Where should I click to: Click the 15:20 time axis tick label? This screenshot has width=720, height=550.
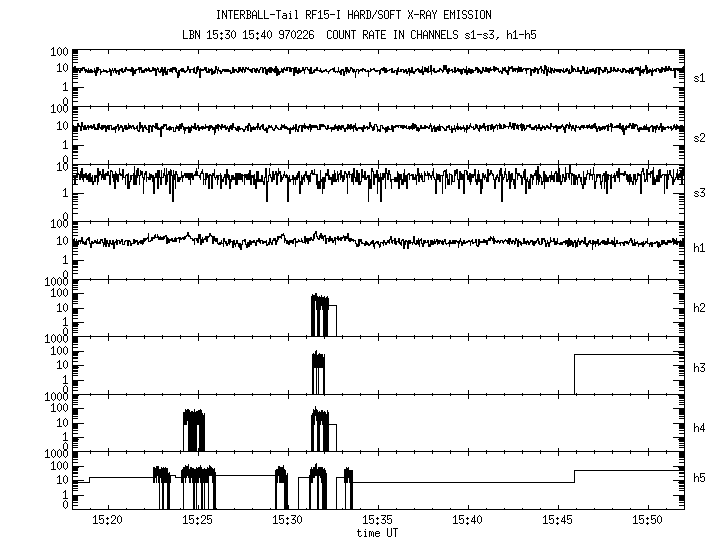(x=108, y=521)
